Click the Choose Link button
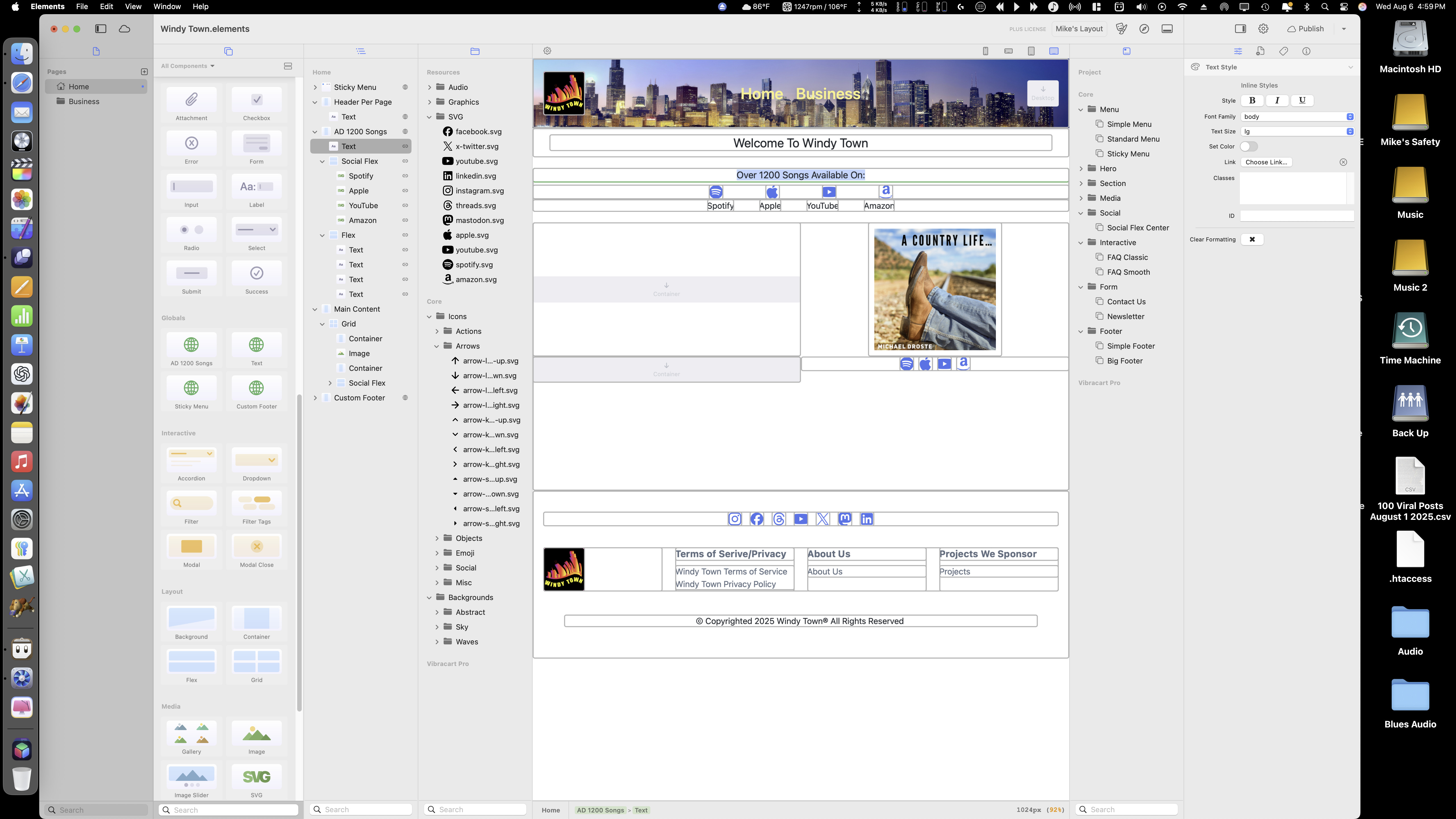Image resolution: width=1456 pixels, height=819 pixels. (1266, 162)
